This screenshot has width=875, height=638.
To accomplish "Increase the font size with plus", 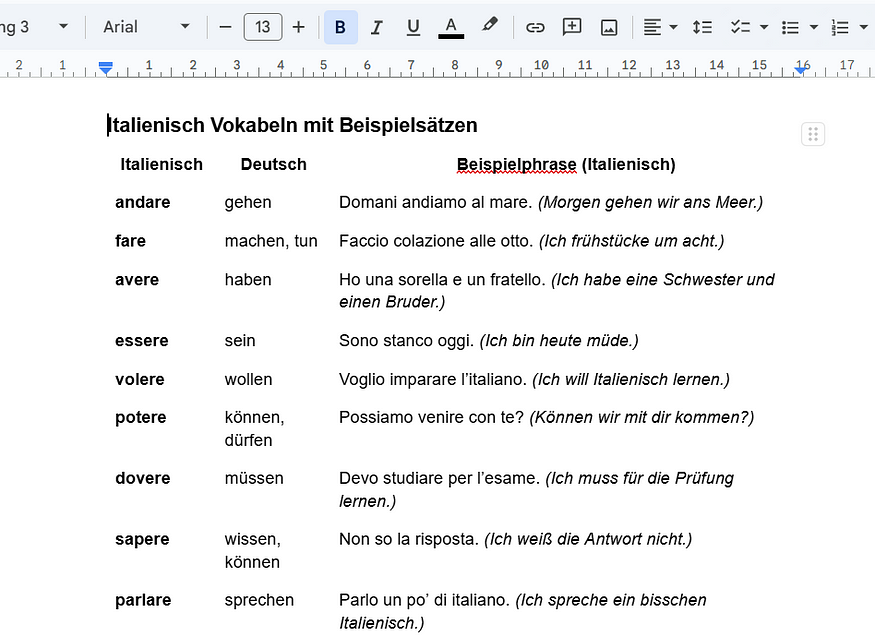I will (299, 27).
